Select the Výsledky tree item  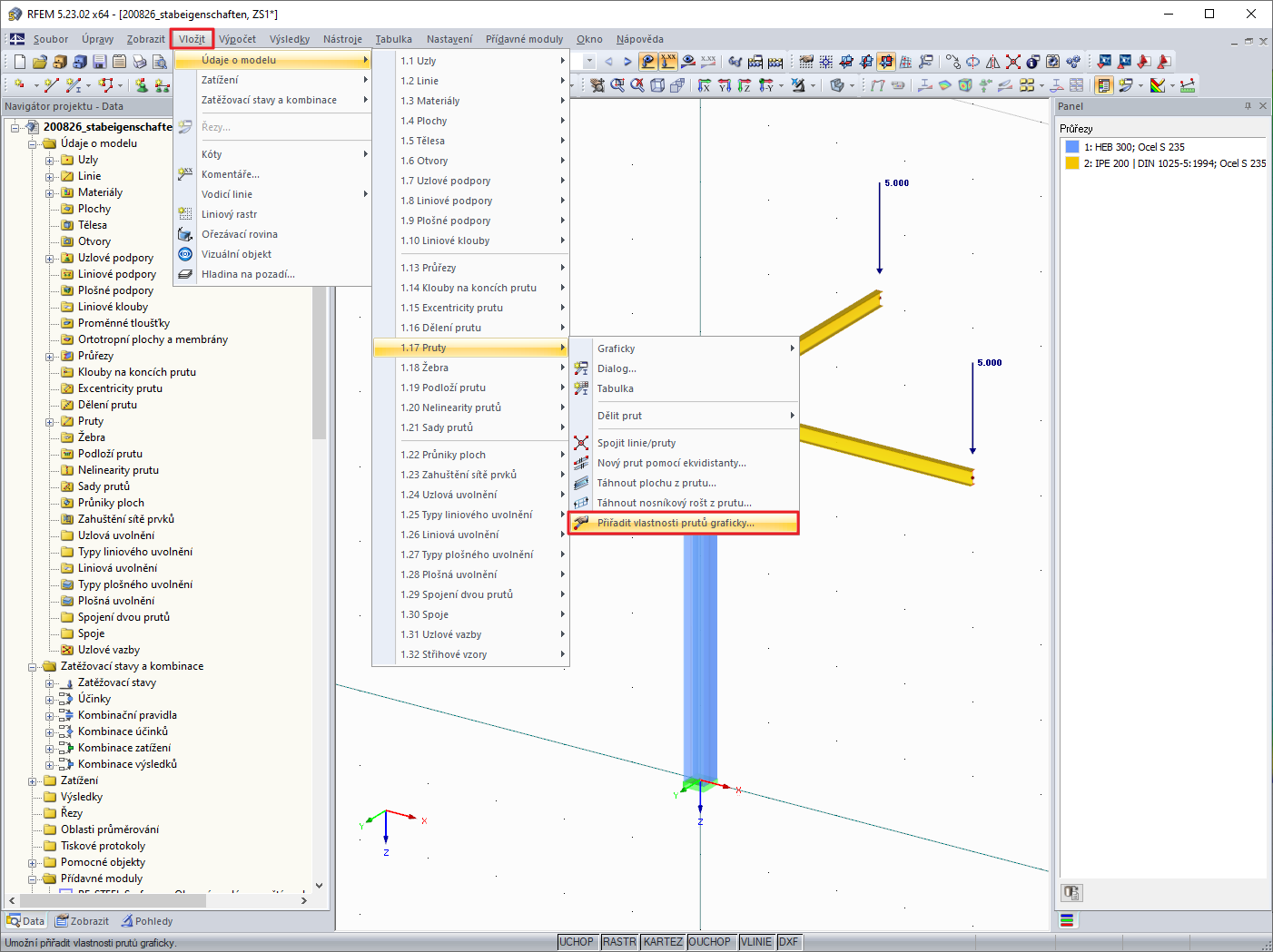82,797
